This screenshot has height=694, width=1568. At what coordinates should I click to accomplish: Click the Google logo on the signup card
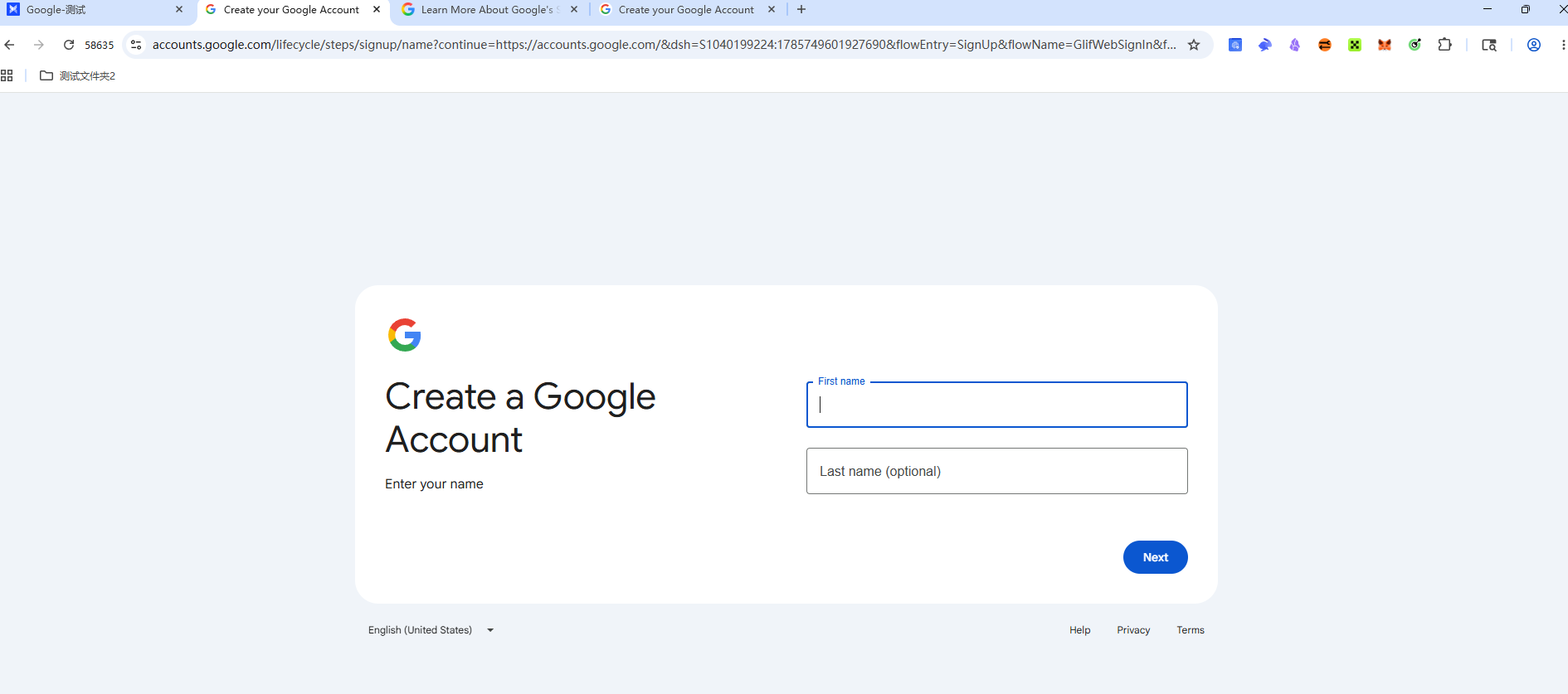(x=405, y=335)
